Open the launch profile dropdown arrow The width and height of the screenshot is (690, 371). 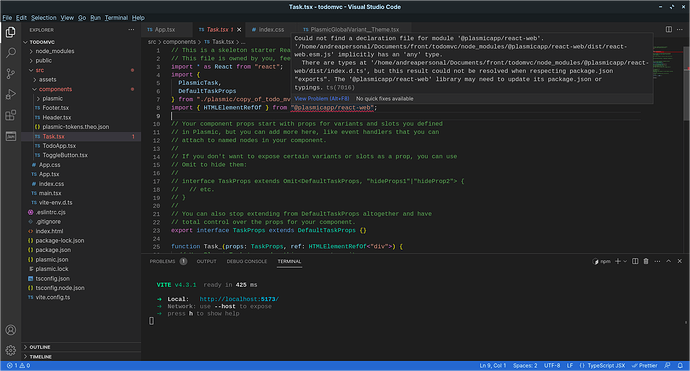point(625,261)
